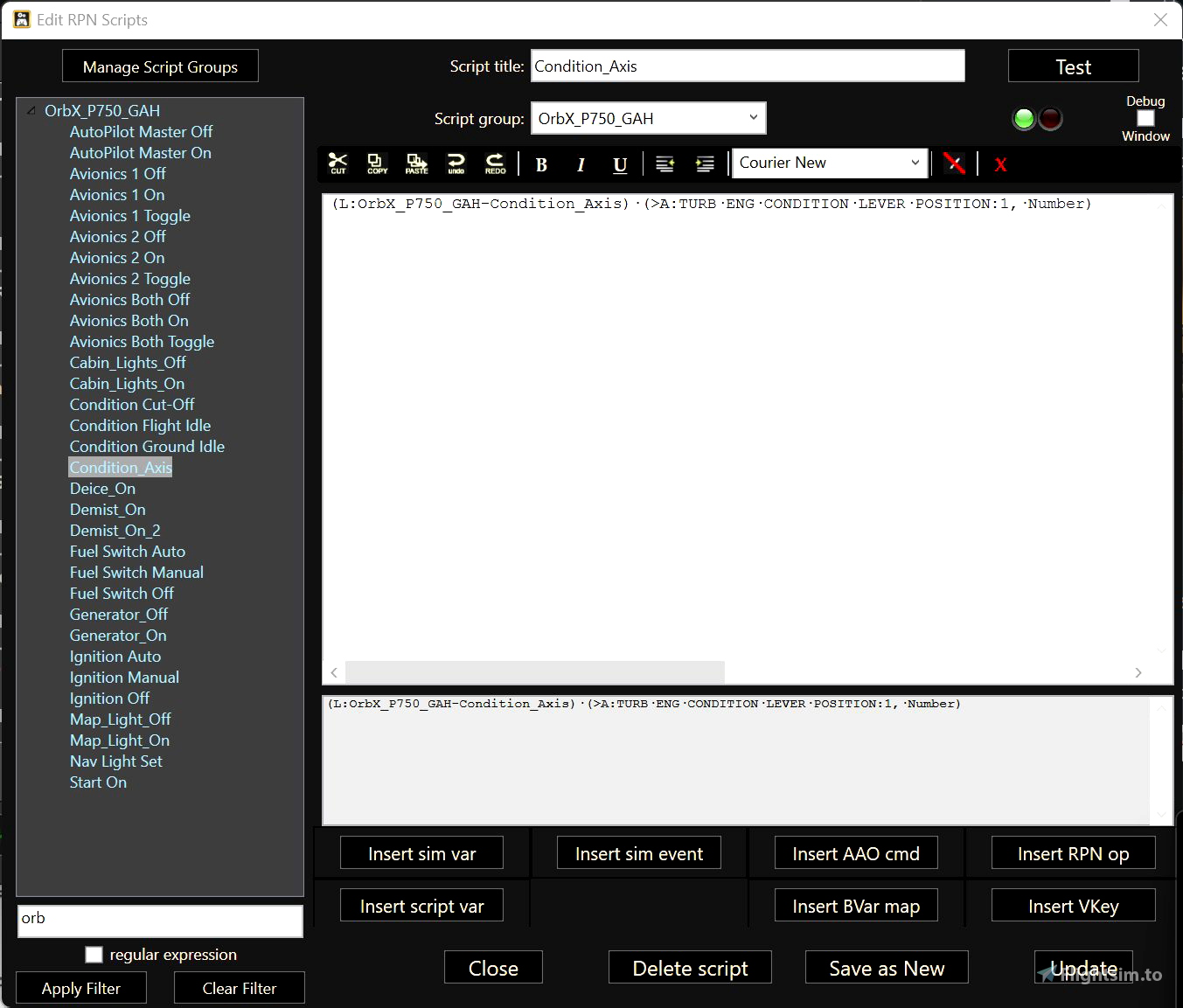Paste clipboard contents into the script editor
Screen dimensions: 1183x1008
(x=416, y=163)
